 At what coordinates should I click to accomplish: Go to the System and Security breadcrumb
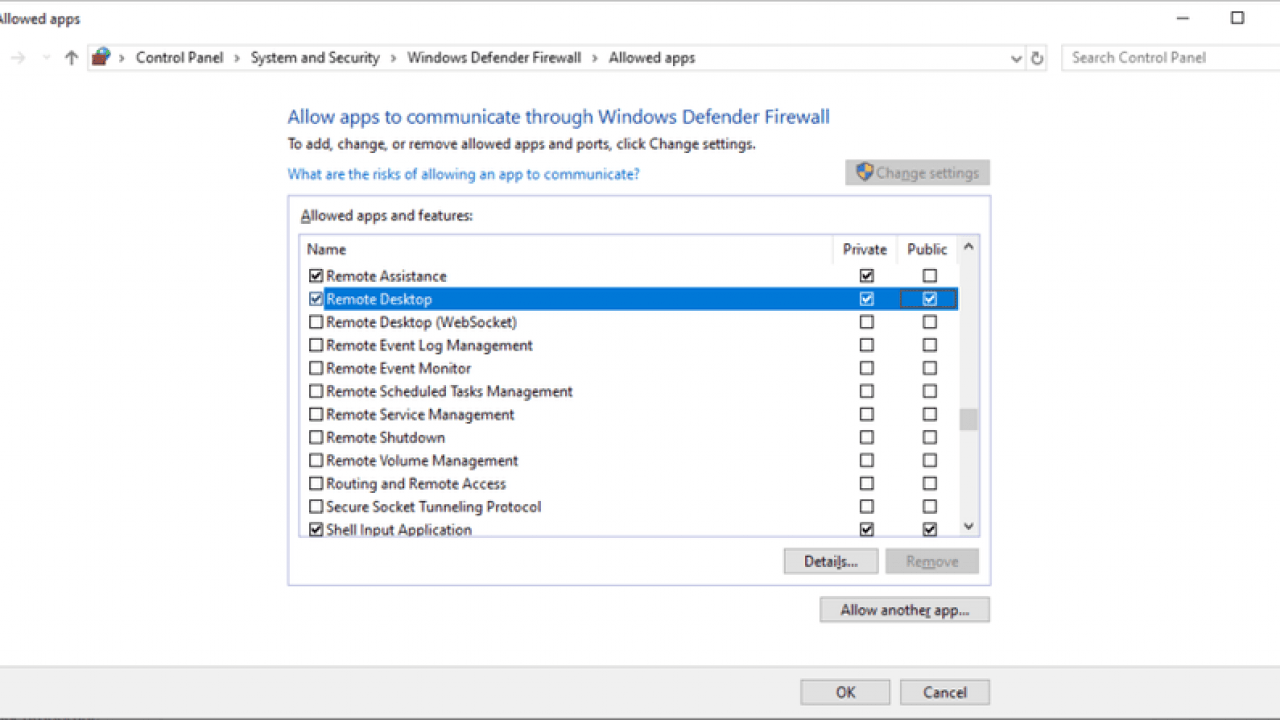tap(315, 58)
